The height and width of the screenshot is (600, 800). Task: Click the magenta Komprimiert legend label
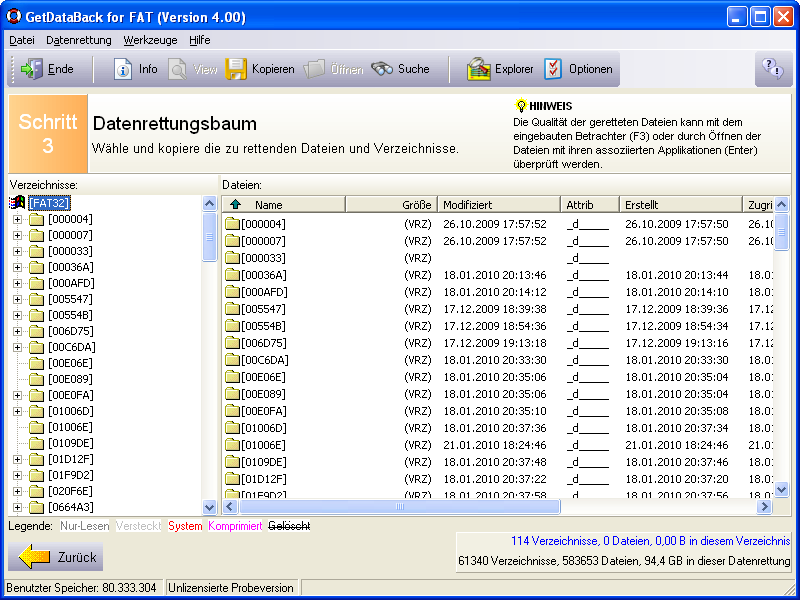(x=235, y=526)
